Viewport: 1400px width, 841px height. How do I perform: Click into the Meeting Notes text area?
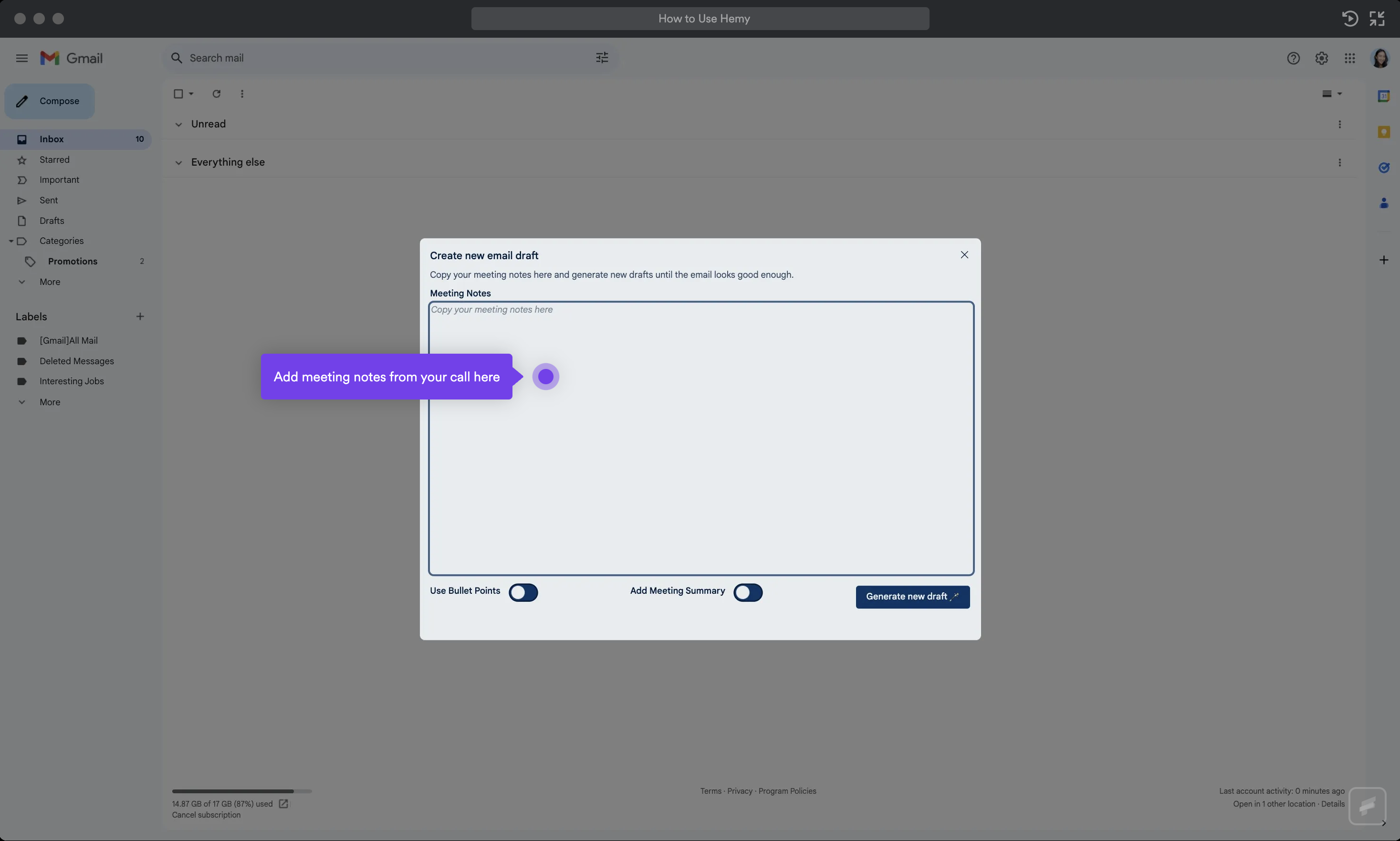pos(701,439)
